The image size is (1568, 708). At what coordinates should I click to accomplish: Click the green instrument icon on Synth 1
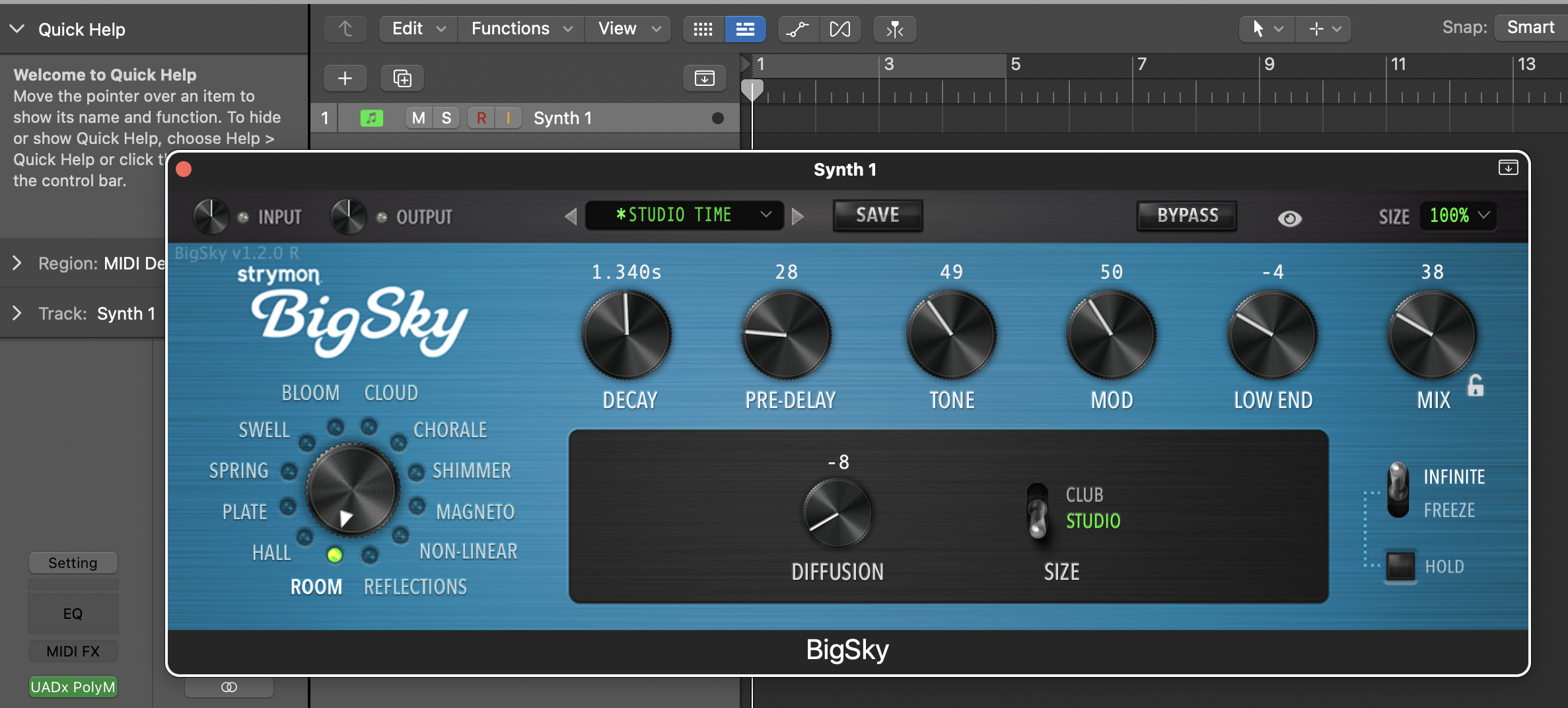click(371, 118)
